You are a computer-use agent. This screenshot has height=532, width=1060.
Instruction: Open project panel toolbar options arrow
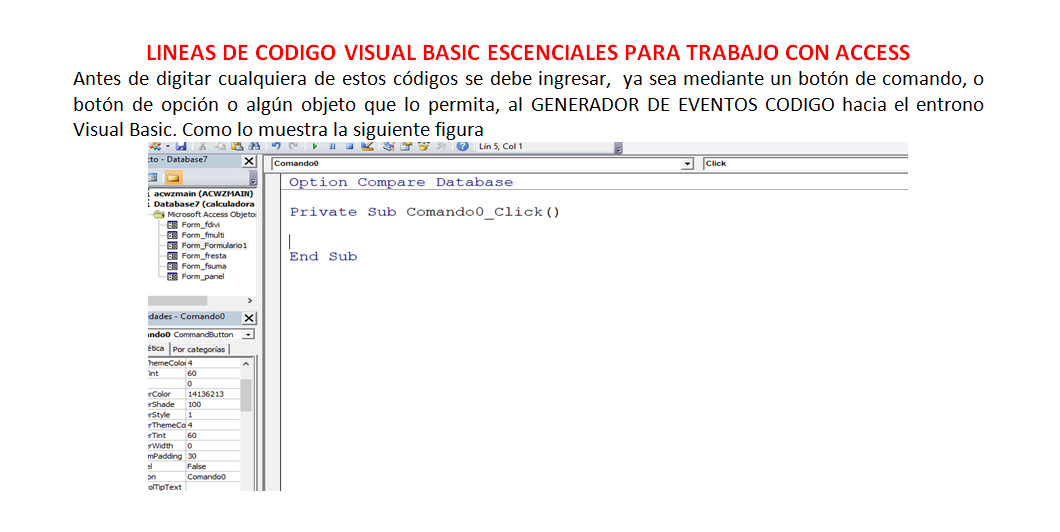(x=253, y=180)
